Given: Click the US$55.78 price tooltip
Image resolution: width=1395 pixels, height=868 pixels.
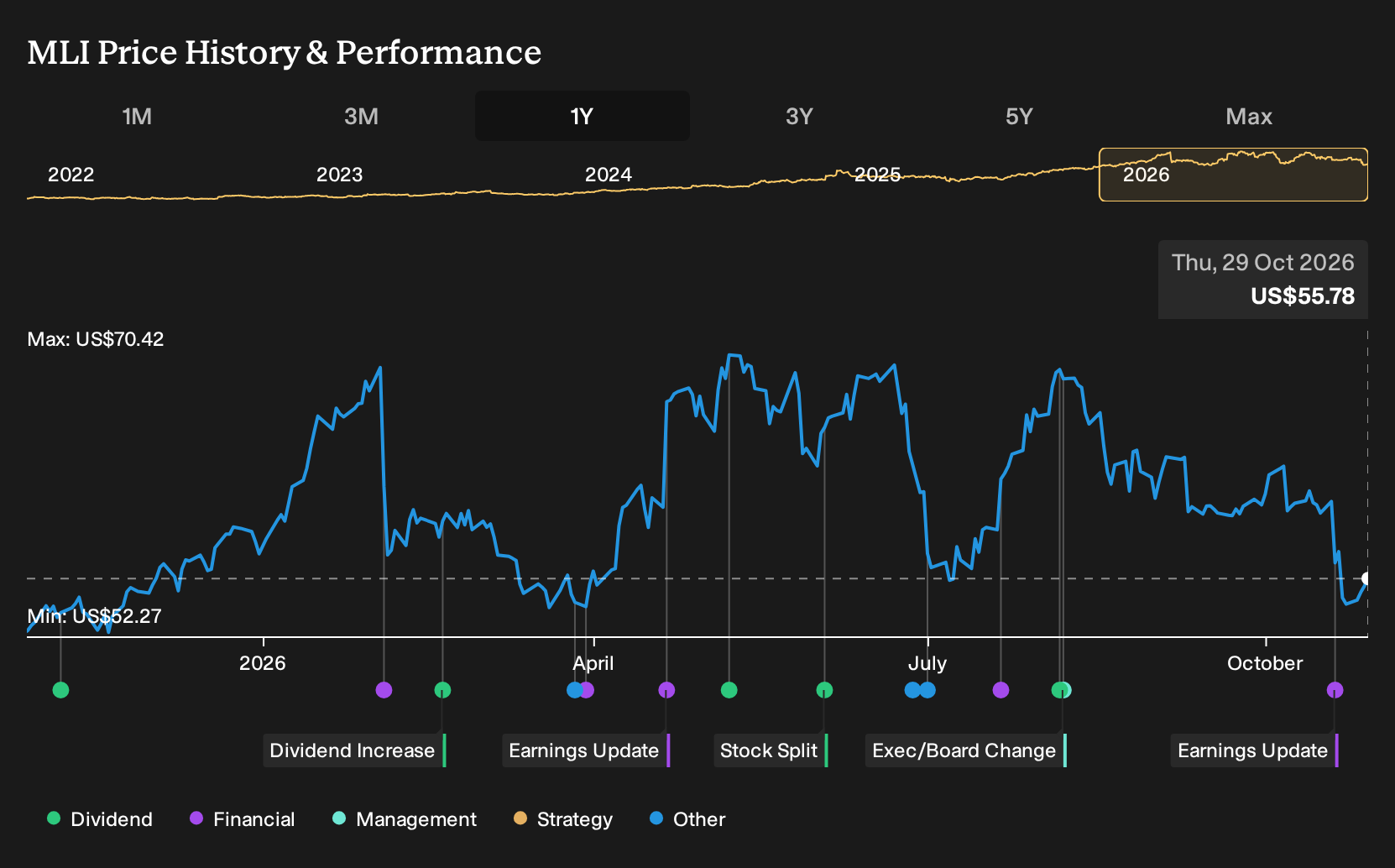Looking at the screenshot, I should coord(1263,280).
